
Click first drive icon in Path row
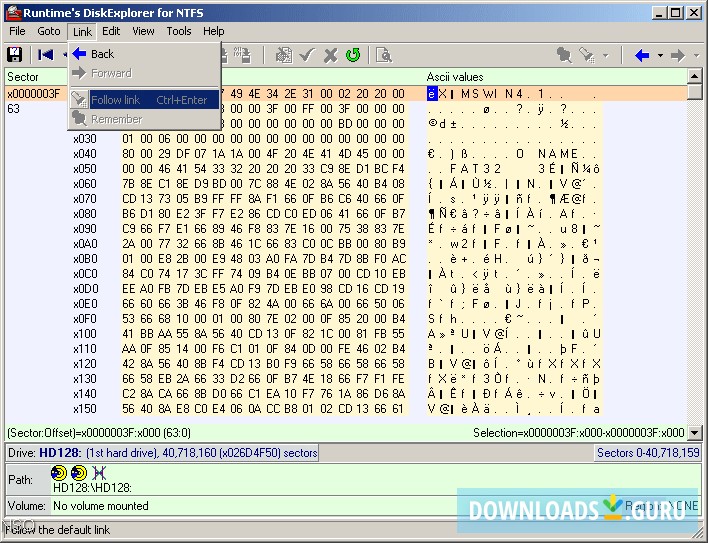click(x=59, y=471)
